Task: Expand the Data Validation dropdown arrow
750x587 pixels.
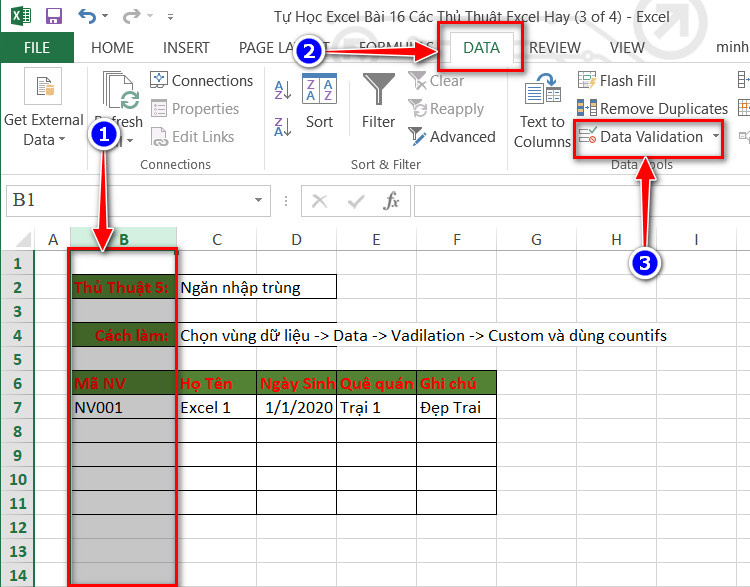Action: click(716, 136)
